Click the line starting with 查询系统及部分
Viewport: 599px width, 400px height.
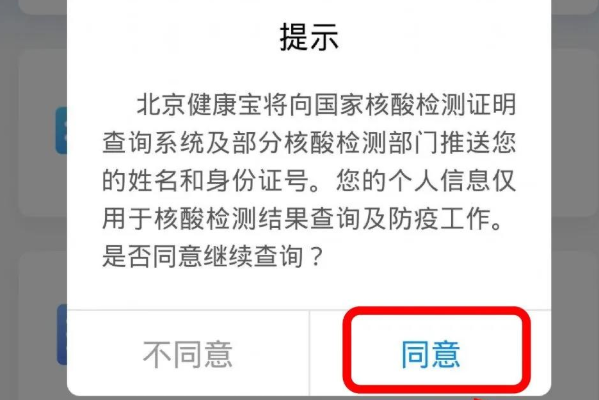point(309,142)
